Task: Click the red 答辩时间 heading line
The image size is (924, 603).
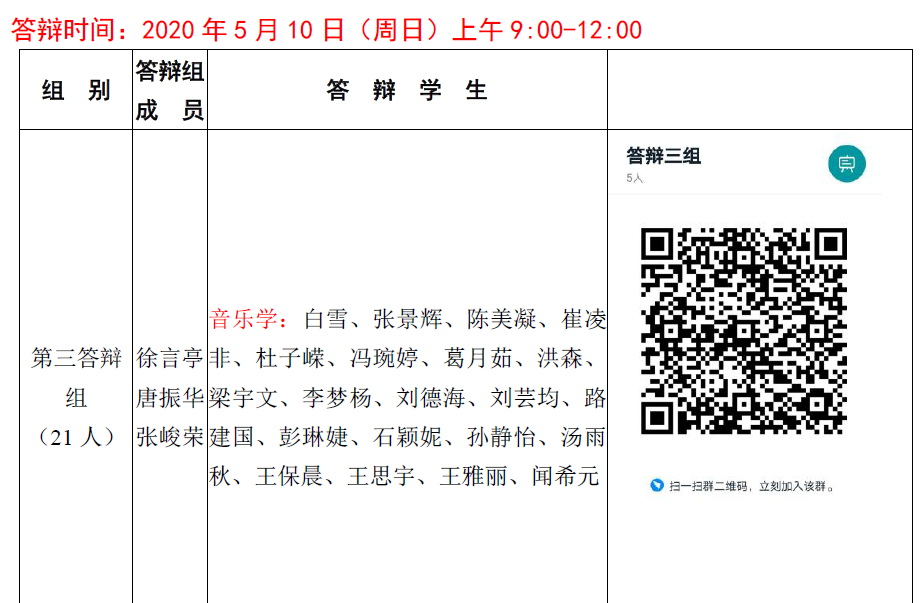Action: click(x=326, y=29)
